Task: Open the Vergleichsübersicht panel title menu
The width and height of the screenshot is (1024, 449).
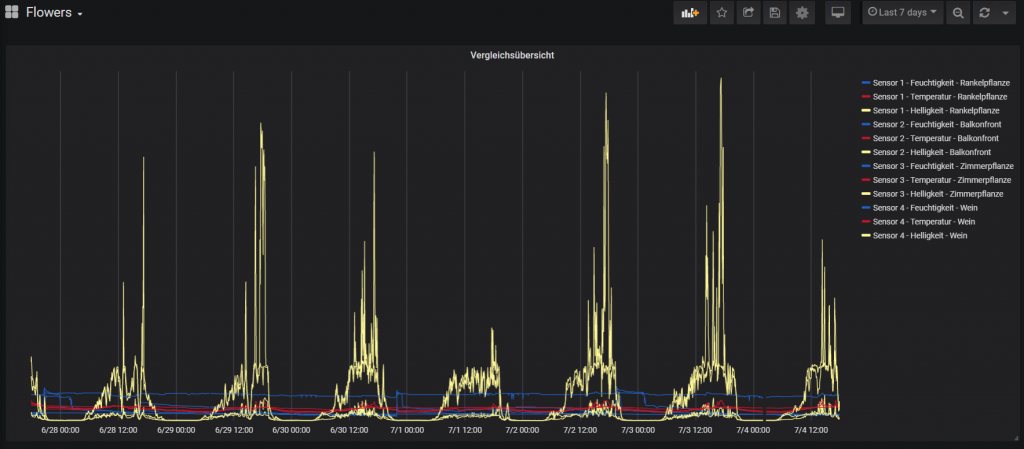Action: click(512, 55)
